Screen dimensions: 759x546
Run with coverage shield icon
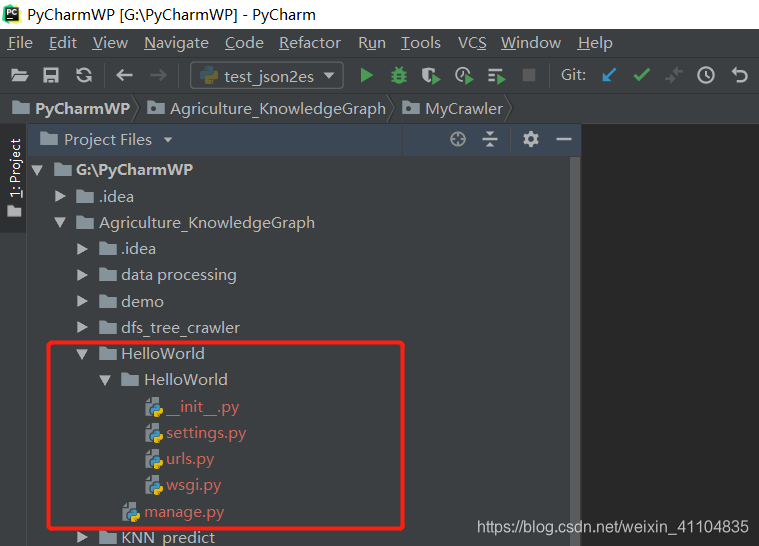(430, 76)
